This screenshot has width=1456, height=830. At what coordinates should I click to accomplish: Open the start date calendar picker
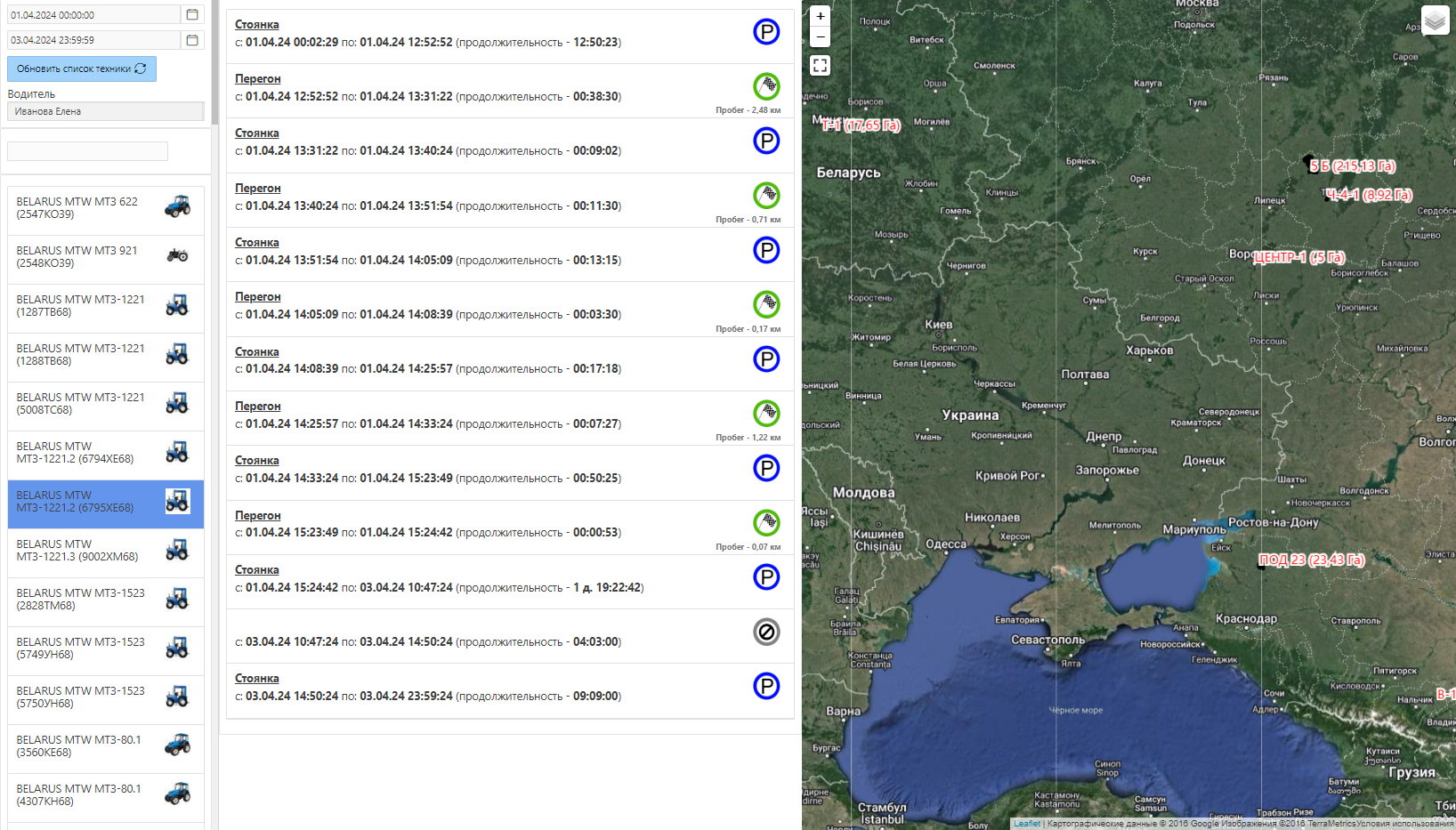[x=192, y=15]
